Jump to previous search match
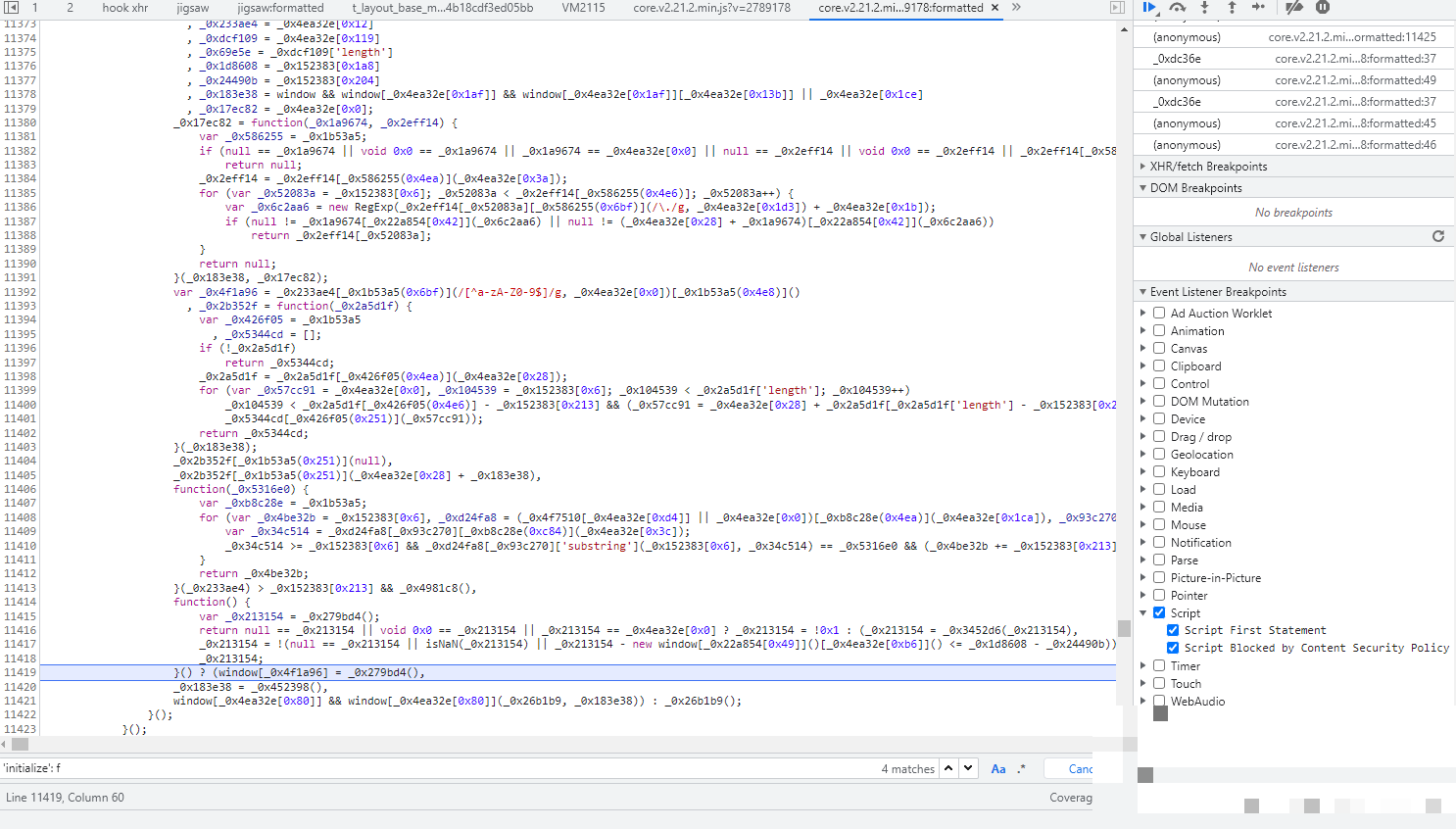 pos(948,768)
